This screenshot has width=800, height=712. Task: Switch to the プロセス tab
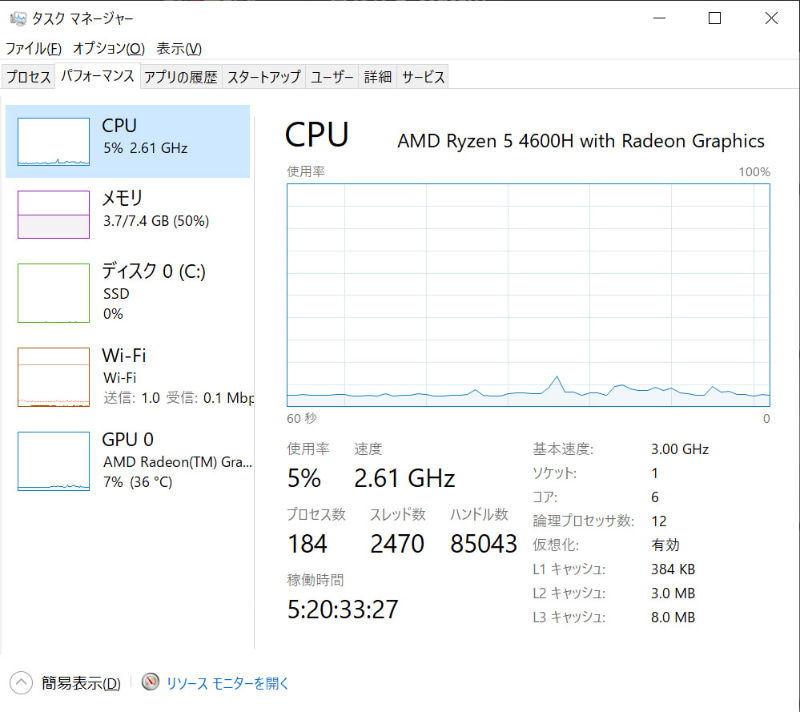pos(28,76)
